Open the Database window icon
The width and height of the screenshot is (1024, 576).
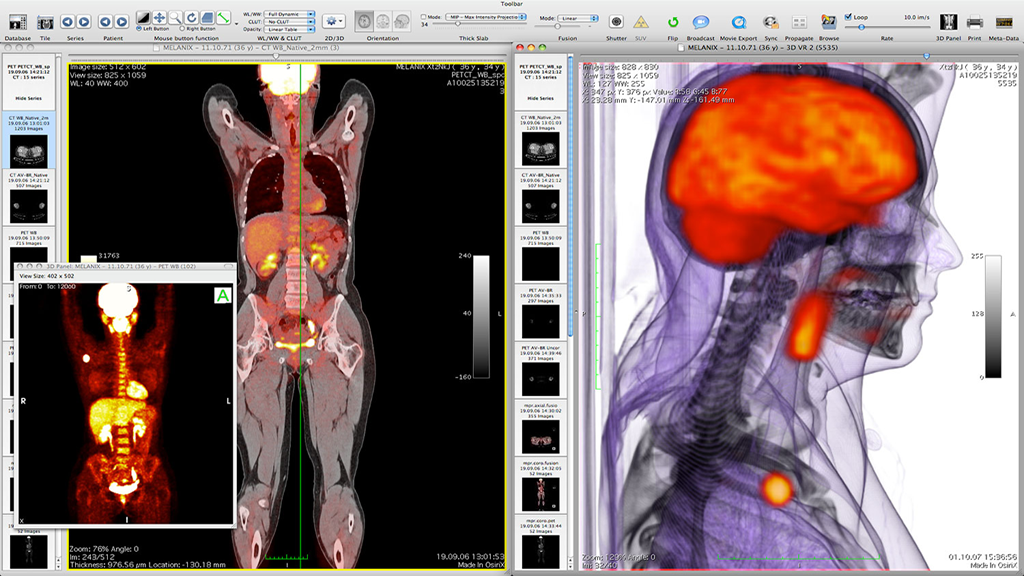16,22
